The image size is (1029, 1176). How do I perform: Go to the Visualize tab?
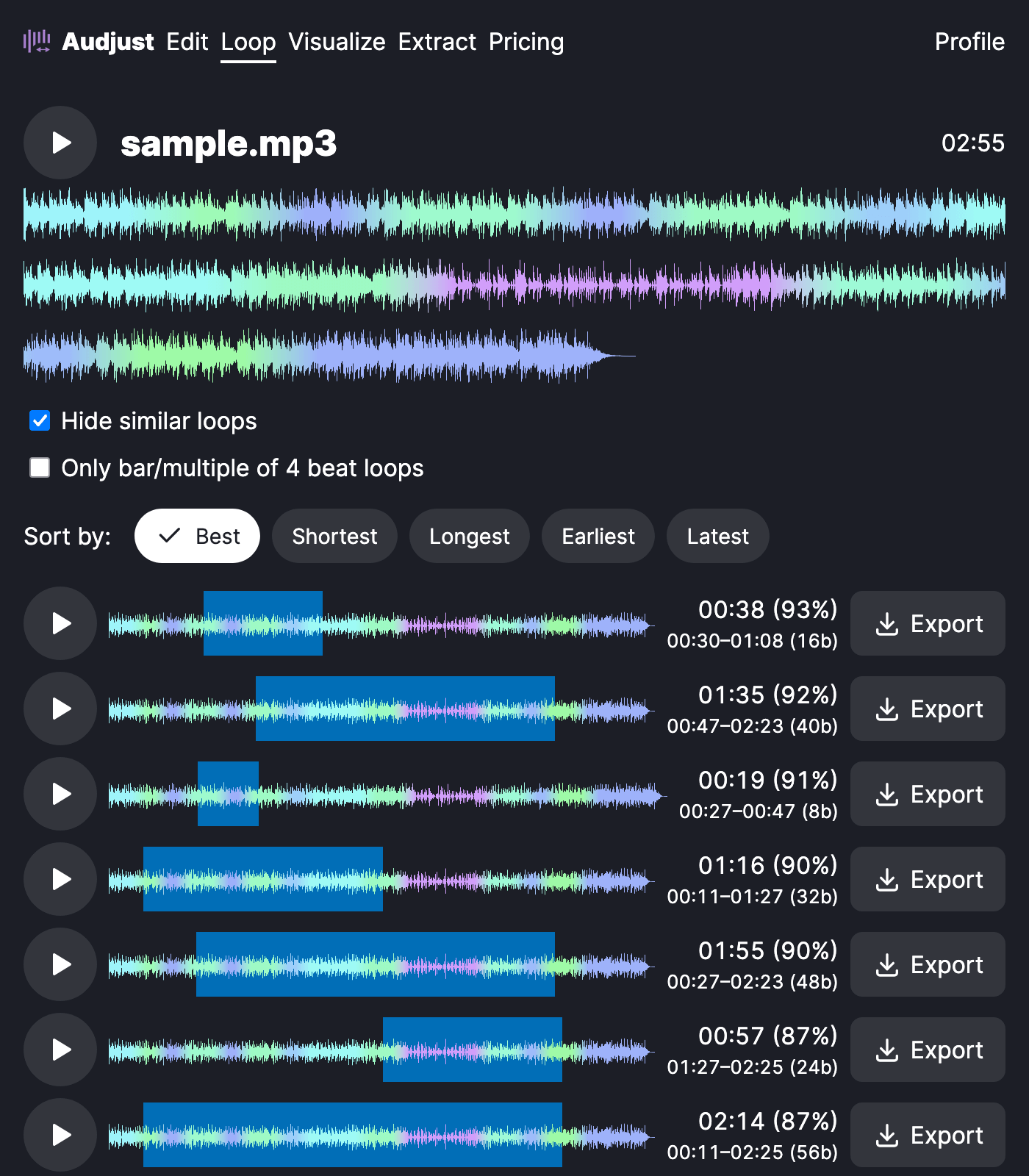[x=337, y=42]
